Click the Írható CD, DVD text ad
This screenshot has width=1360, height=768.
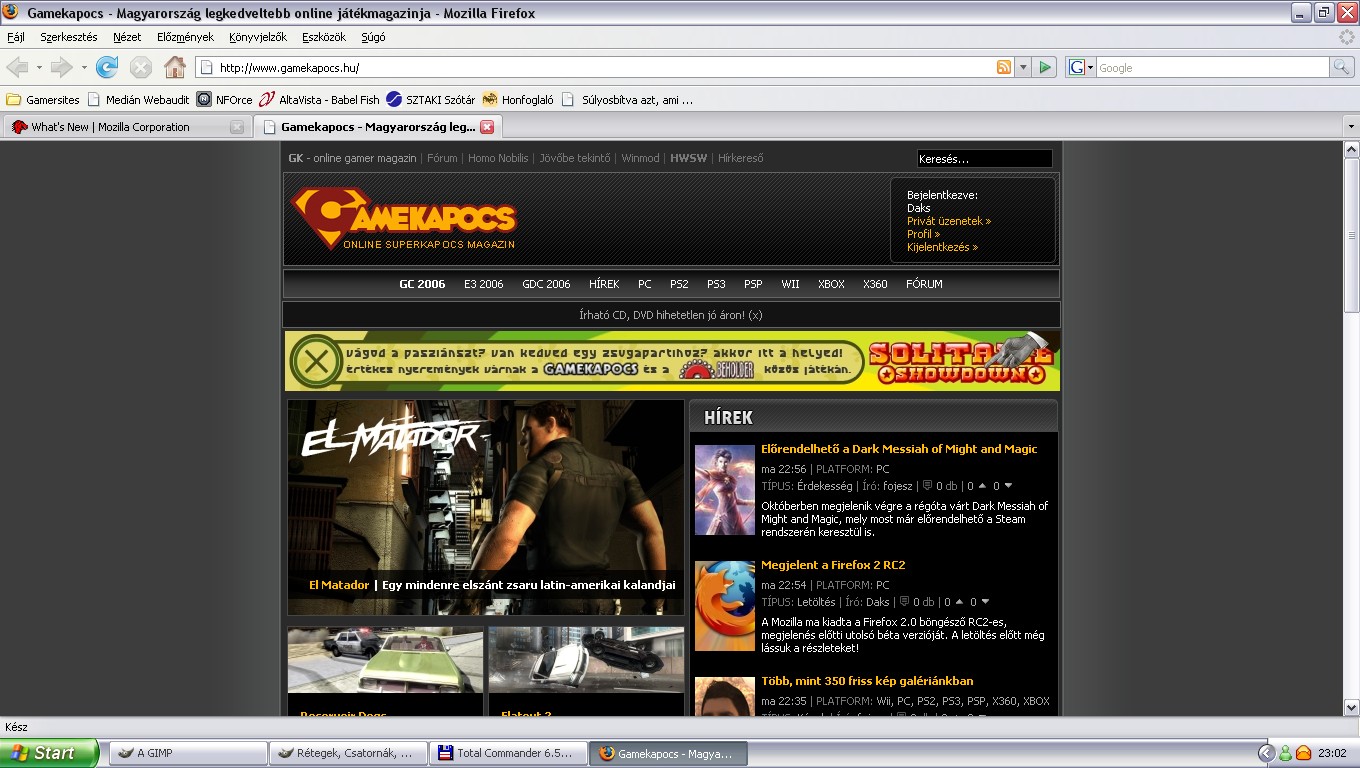click(x=671, y=315)
